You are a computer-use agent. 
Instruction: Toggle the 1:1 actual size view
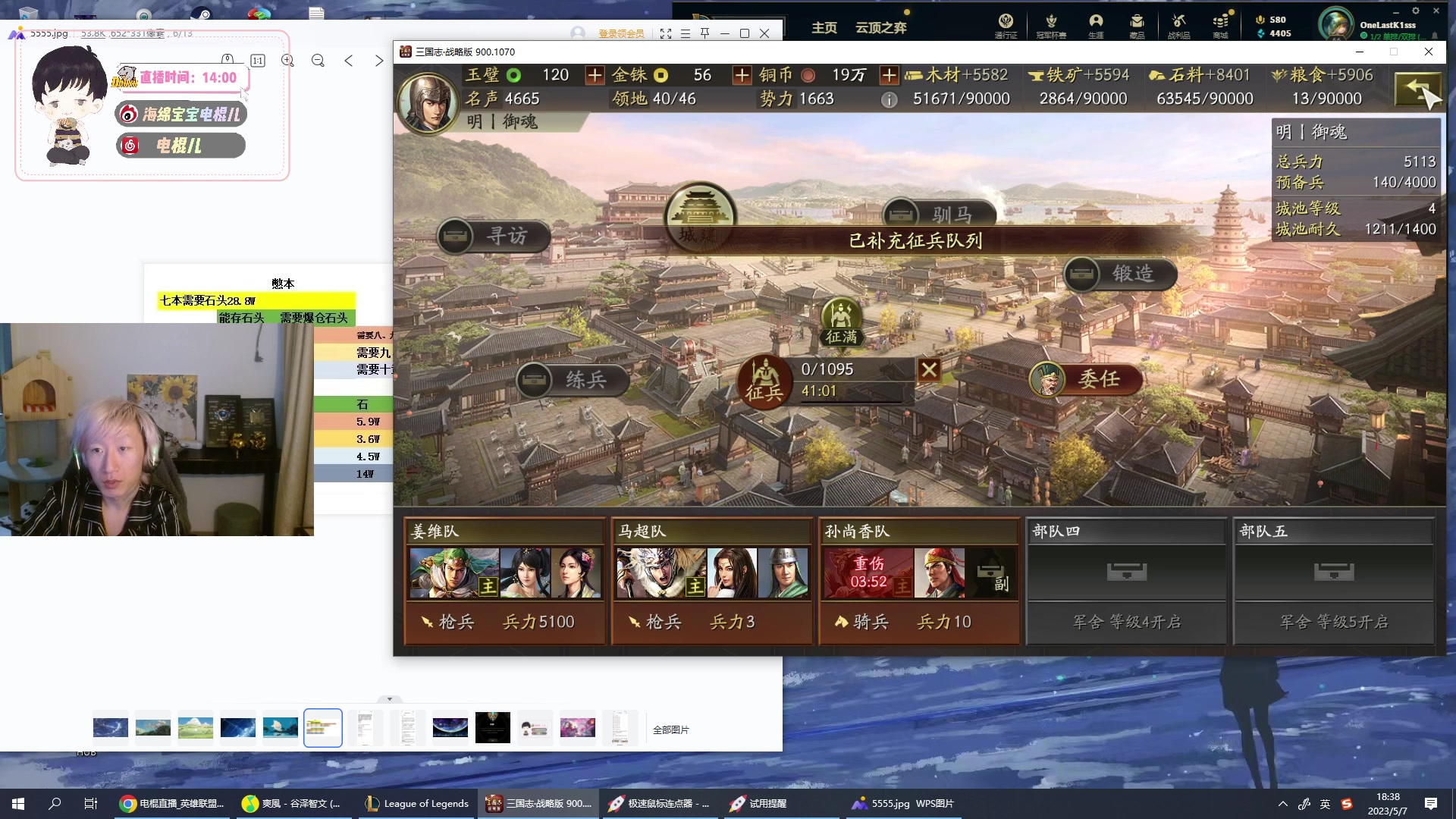[258, 61]
